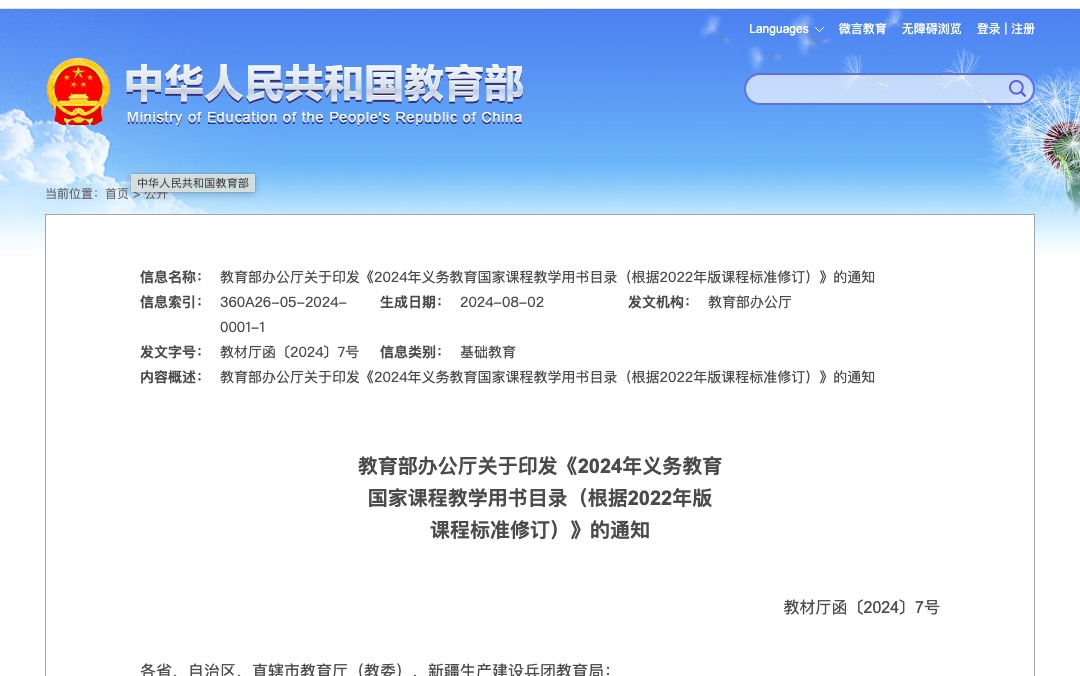Open the 微言教育 link

pos(862,29)
